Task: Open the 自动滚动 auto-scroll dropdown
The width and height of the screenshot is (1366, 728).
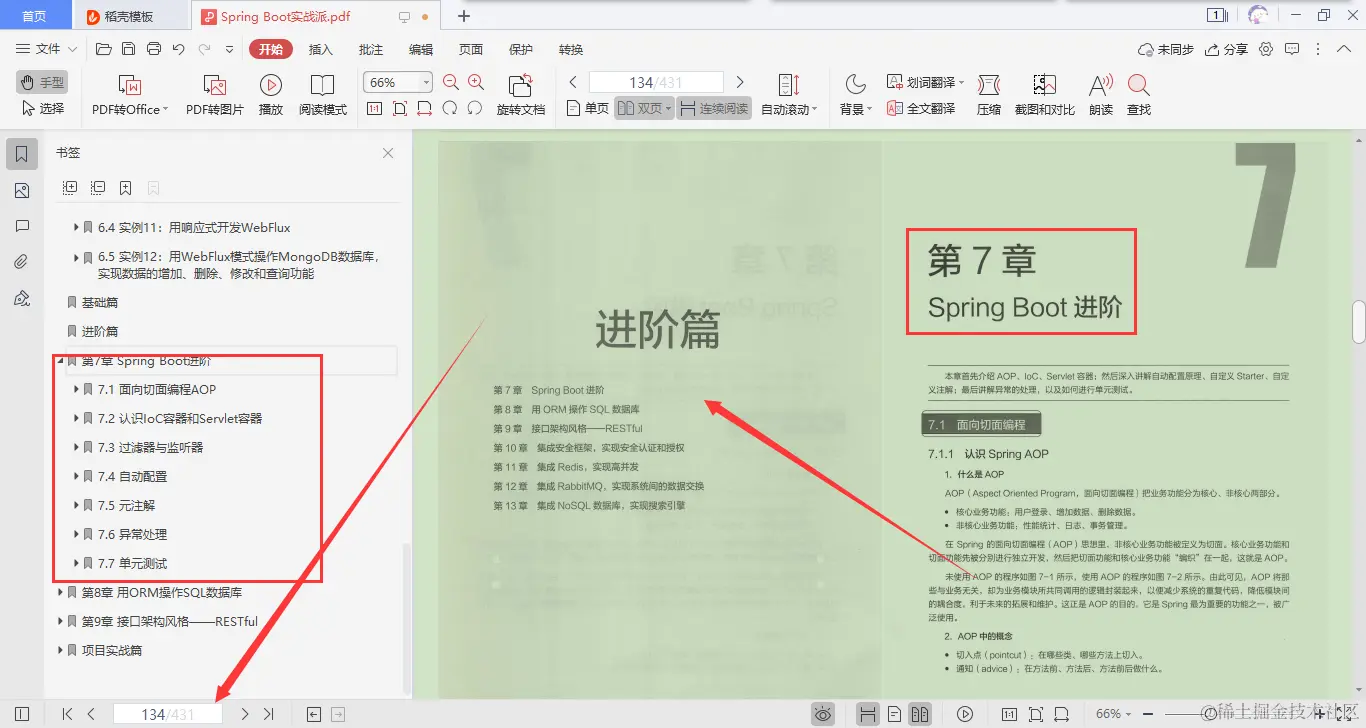Action: pyautogui.click(x=789, y=110)
